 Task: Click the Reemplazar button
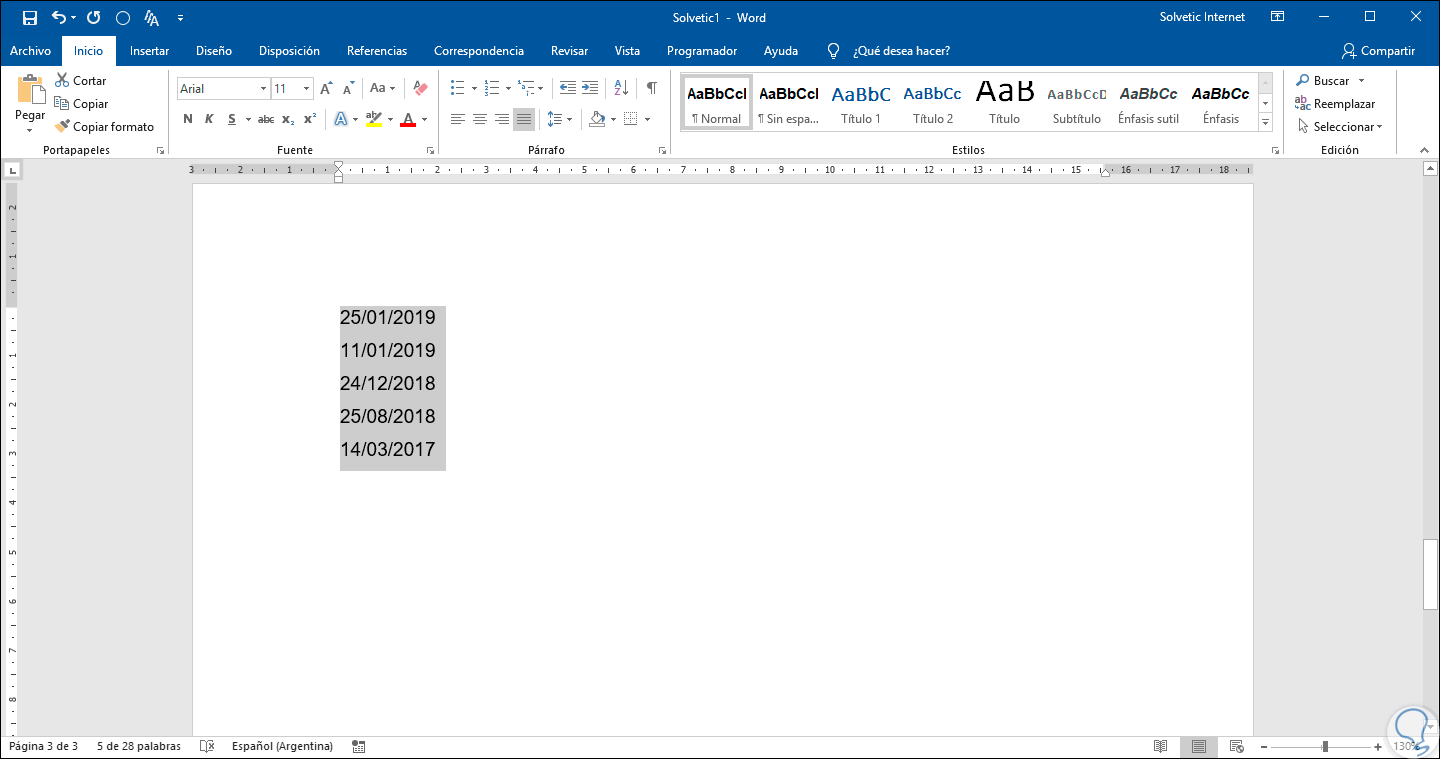tap(1335, 104)
